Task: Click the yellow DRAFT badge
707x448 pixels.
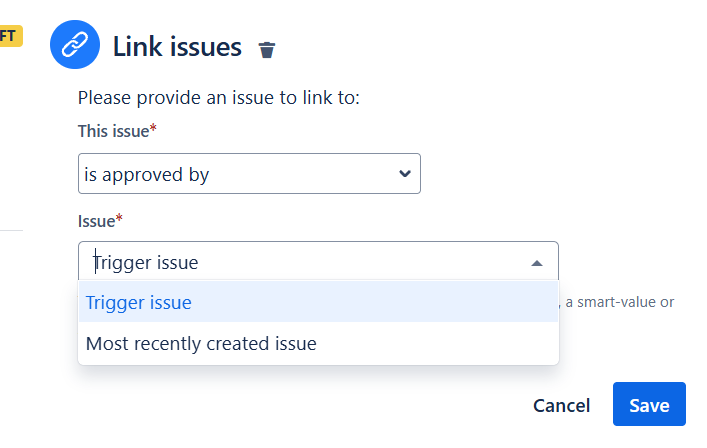Action: pos(10,36)
